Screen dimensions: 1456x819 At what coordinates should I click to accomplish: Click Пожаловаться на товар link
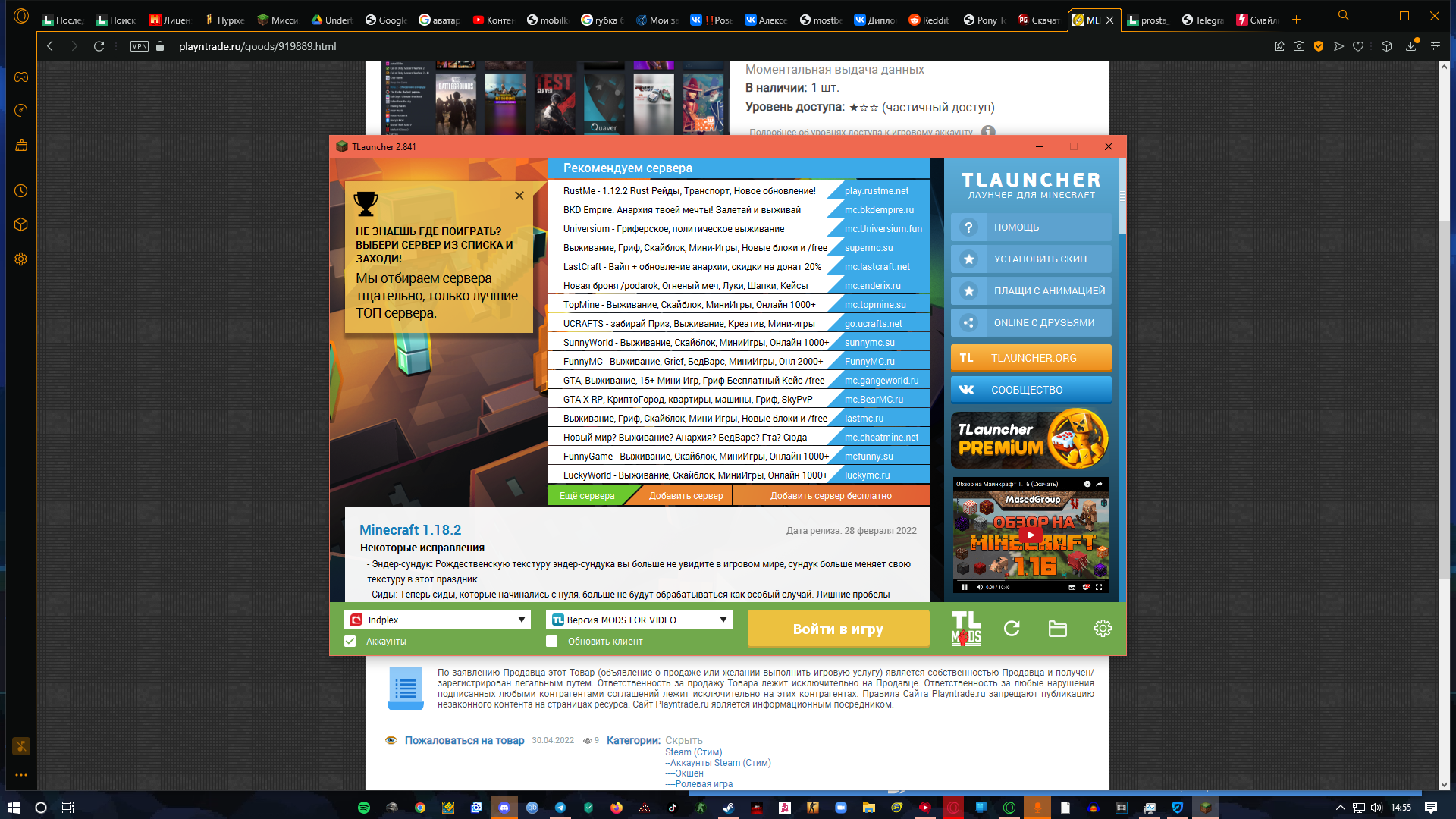point(464,741)
